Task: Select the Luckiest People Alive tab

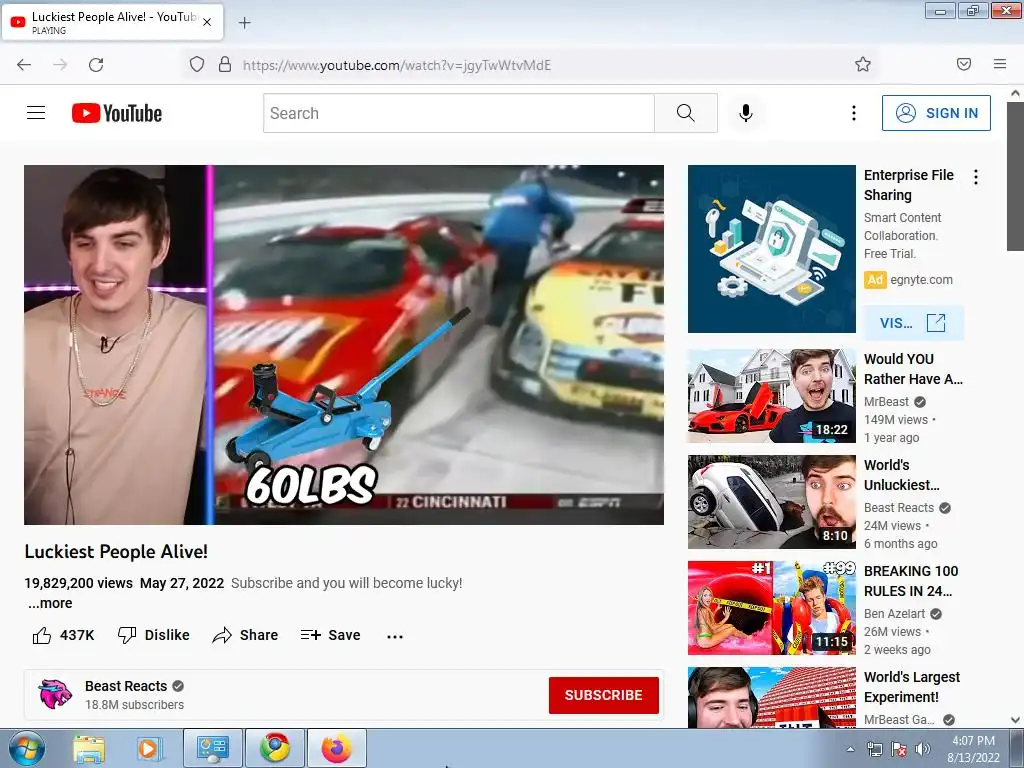Action: (x=112, y=22)
